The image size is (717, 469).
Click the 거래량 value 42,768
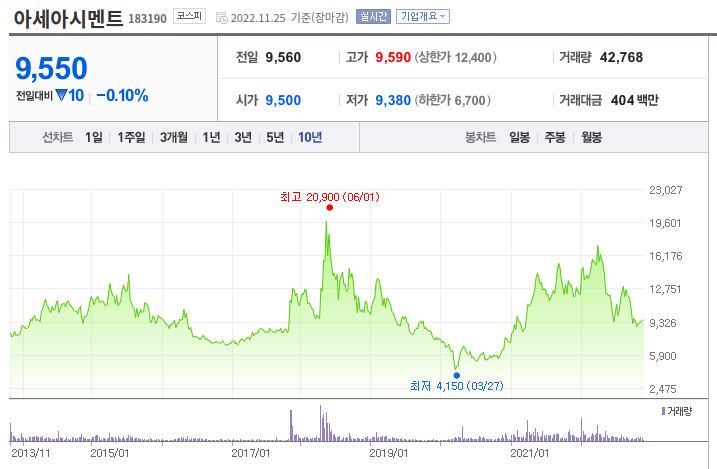[621, 57]
